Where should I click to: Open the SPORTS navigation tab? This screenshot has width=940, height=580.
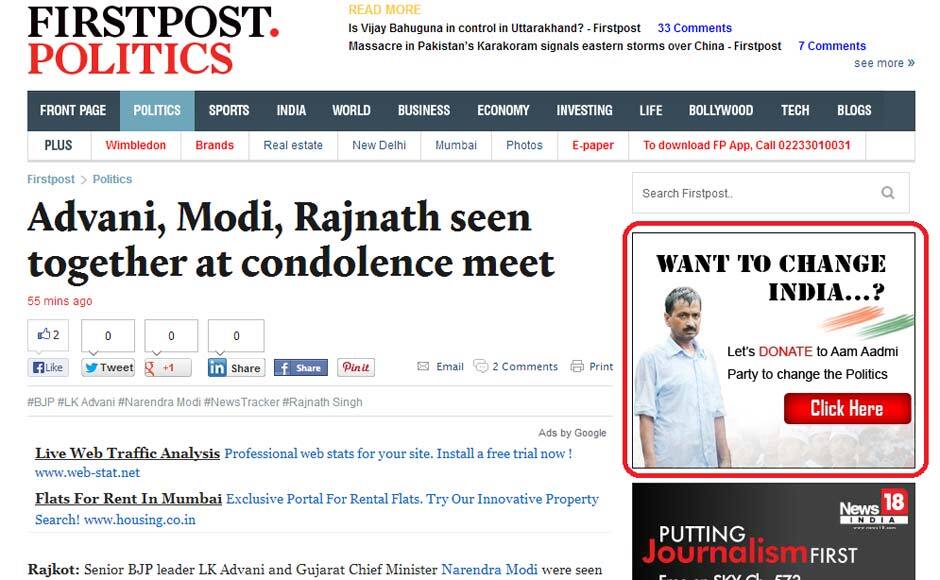228,111
